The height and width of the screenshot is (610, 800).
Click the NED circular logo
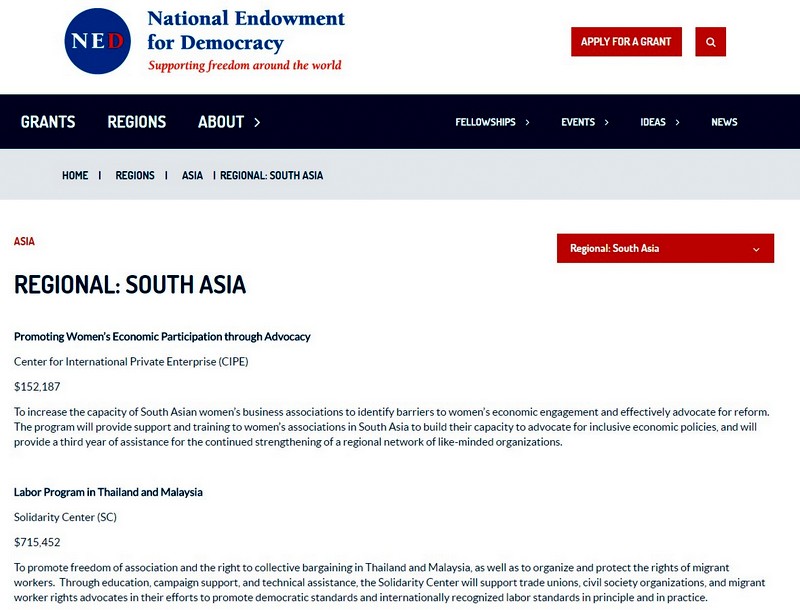coord(97,41)
